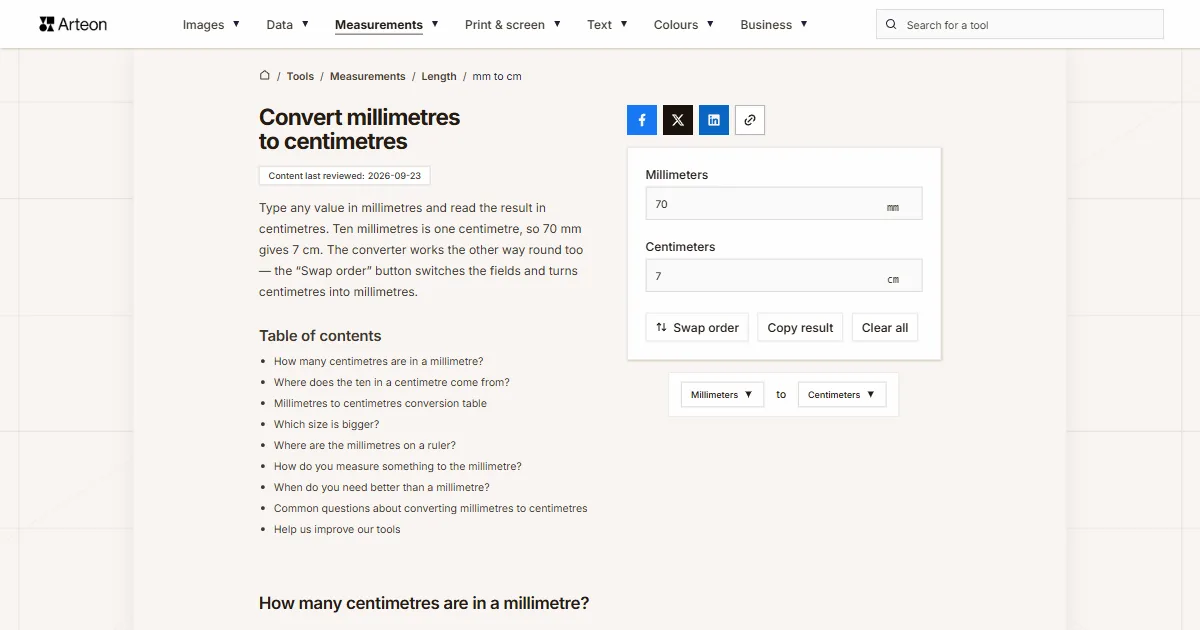Jump to 'How many centimetres are in a millimetre?'
Viewport: 1200px width, 630px height.
click(x=379, y=361)
